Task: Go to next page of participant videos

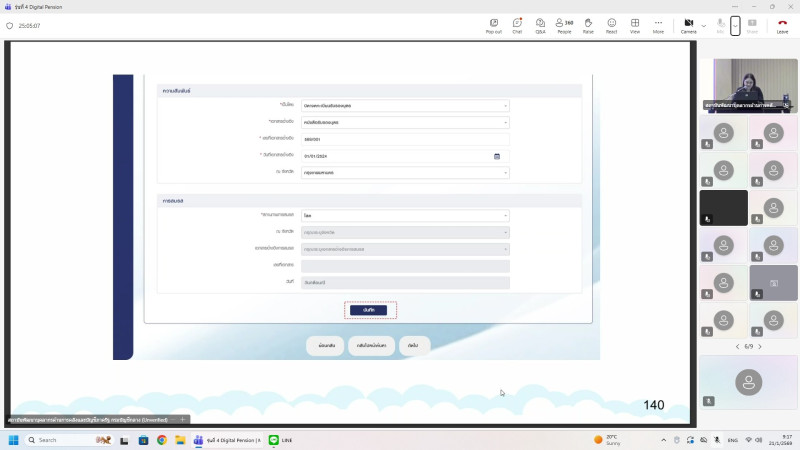Action: click(759, 346)
